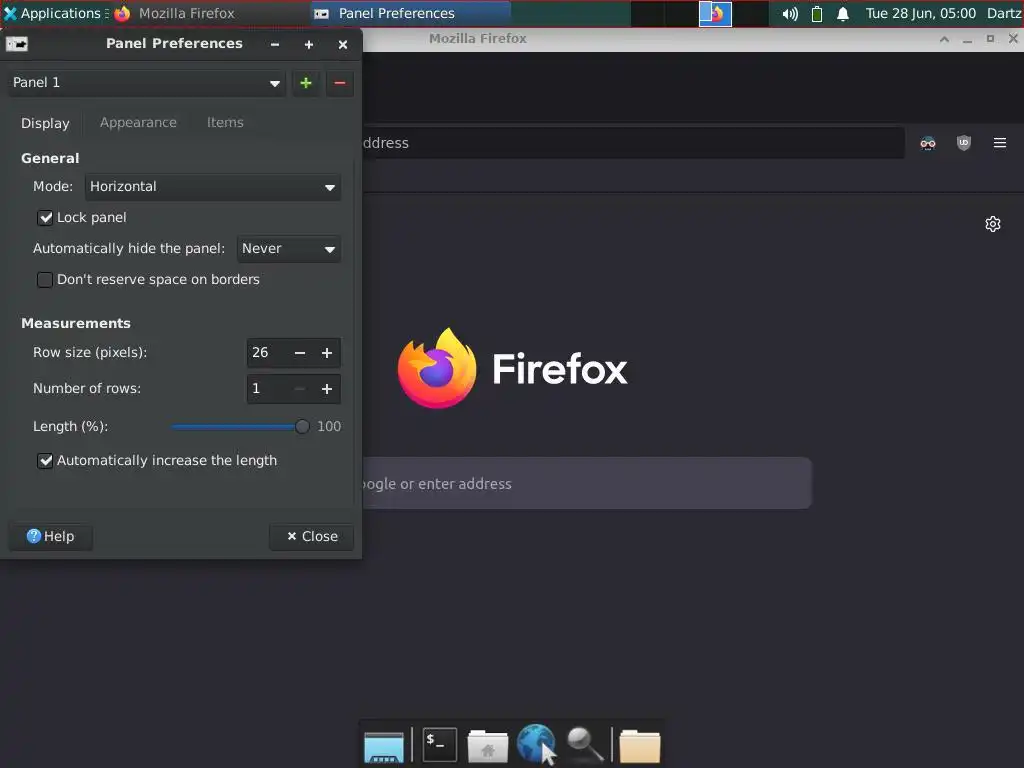This screenshot has height=768, width=1024.
Task: Open the Panel 1 selector dropdown
Action: 146,83
